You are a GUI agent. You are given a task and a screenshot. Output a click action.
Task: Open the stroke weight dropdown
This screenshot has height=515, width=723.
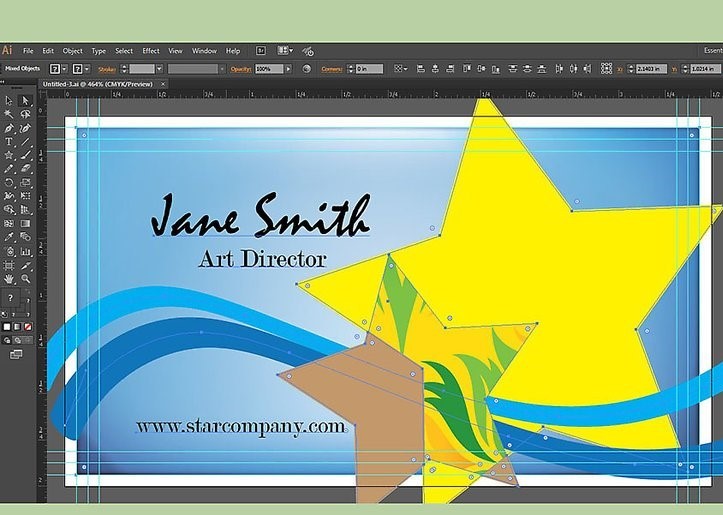pos(159,68)
